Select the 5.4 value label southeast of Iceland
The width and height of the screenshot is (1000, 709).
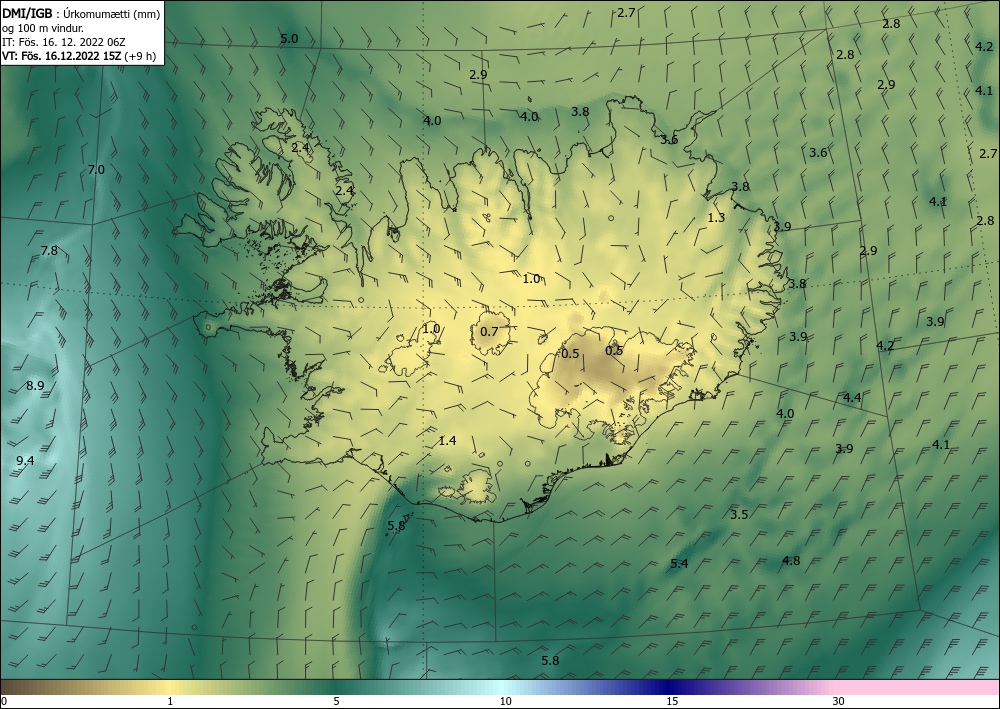(680, 564)
